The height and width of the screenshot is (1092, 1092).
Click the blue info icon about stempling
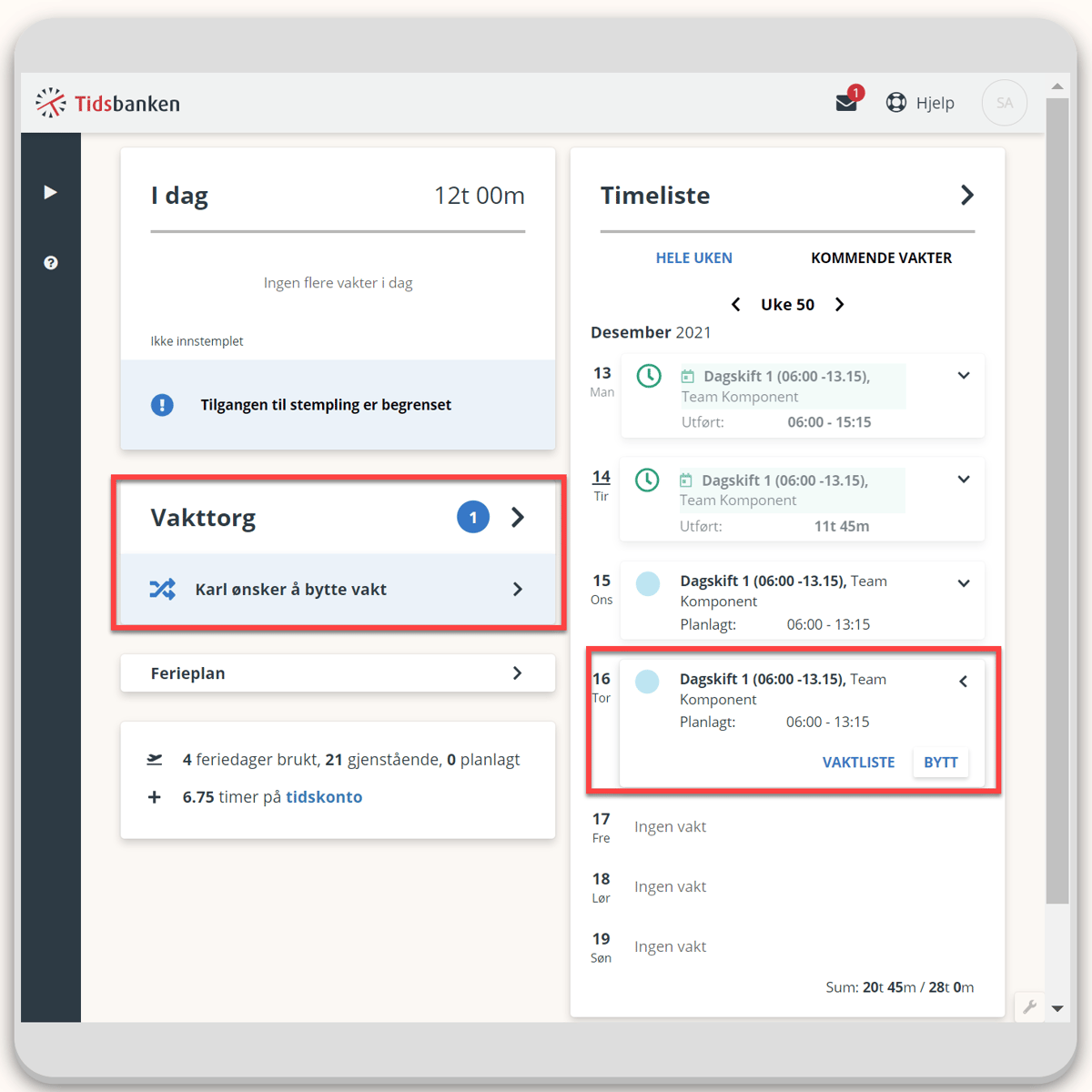tap(162, 405)
